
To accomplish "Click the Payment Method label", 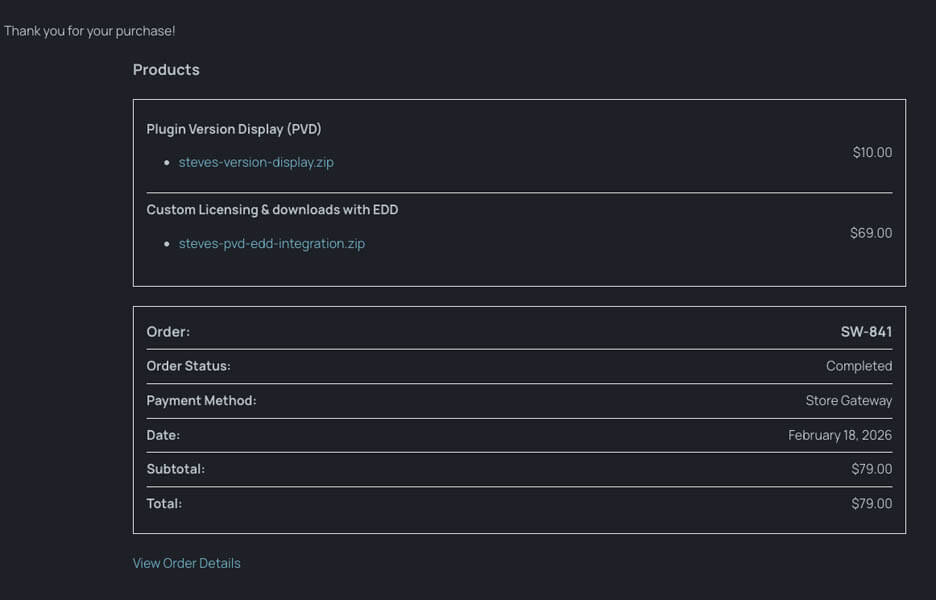I will point(201,401).
